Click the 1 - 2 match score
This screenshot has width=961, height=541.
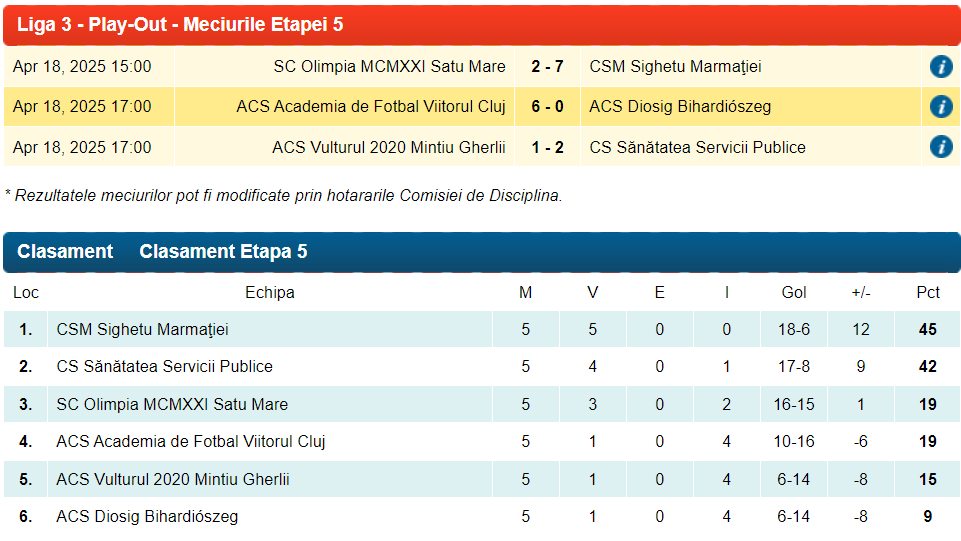(x=547, y=148)
